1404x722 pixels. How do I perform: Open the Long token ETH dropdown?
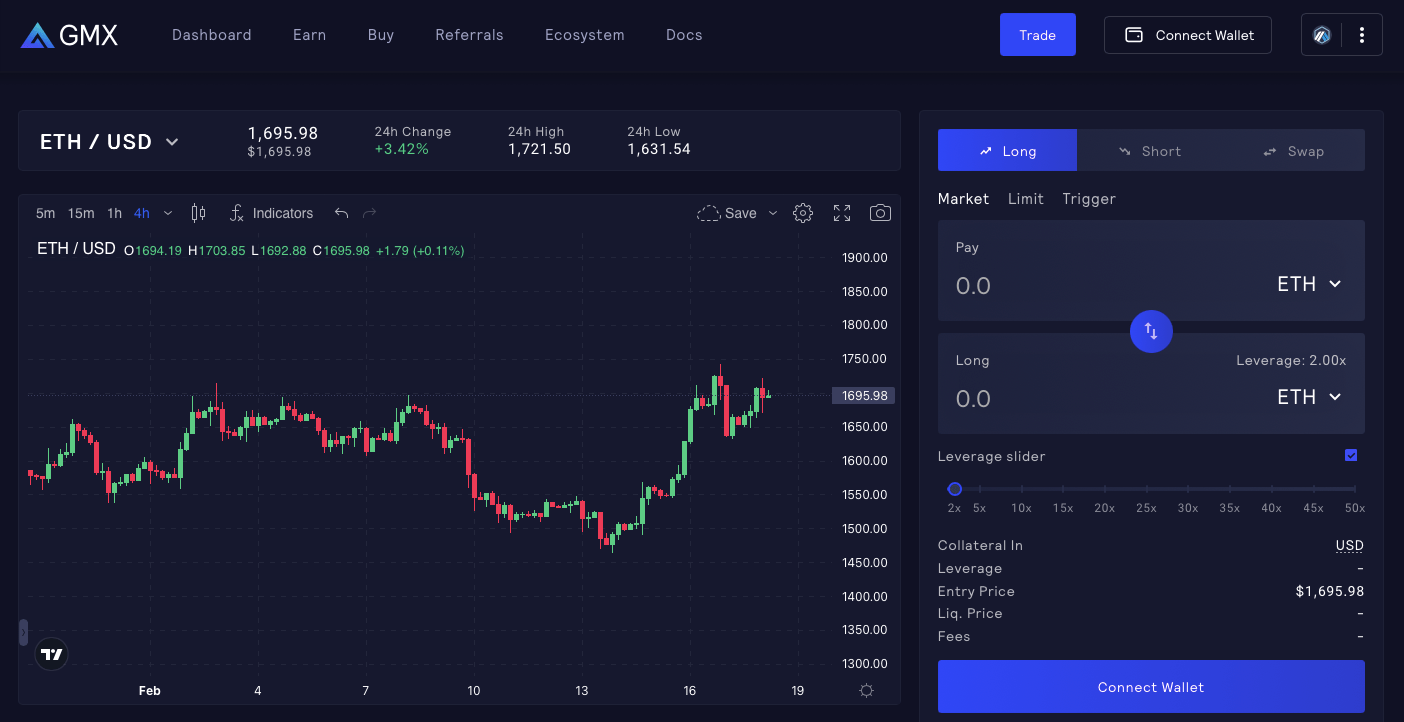click(x=1310, y=397)
